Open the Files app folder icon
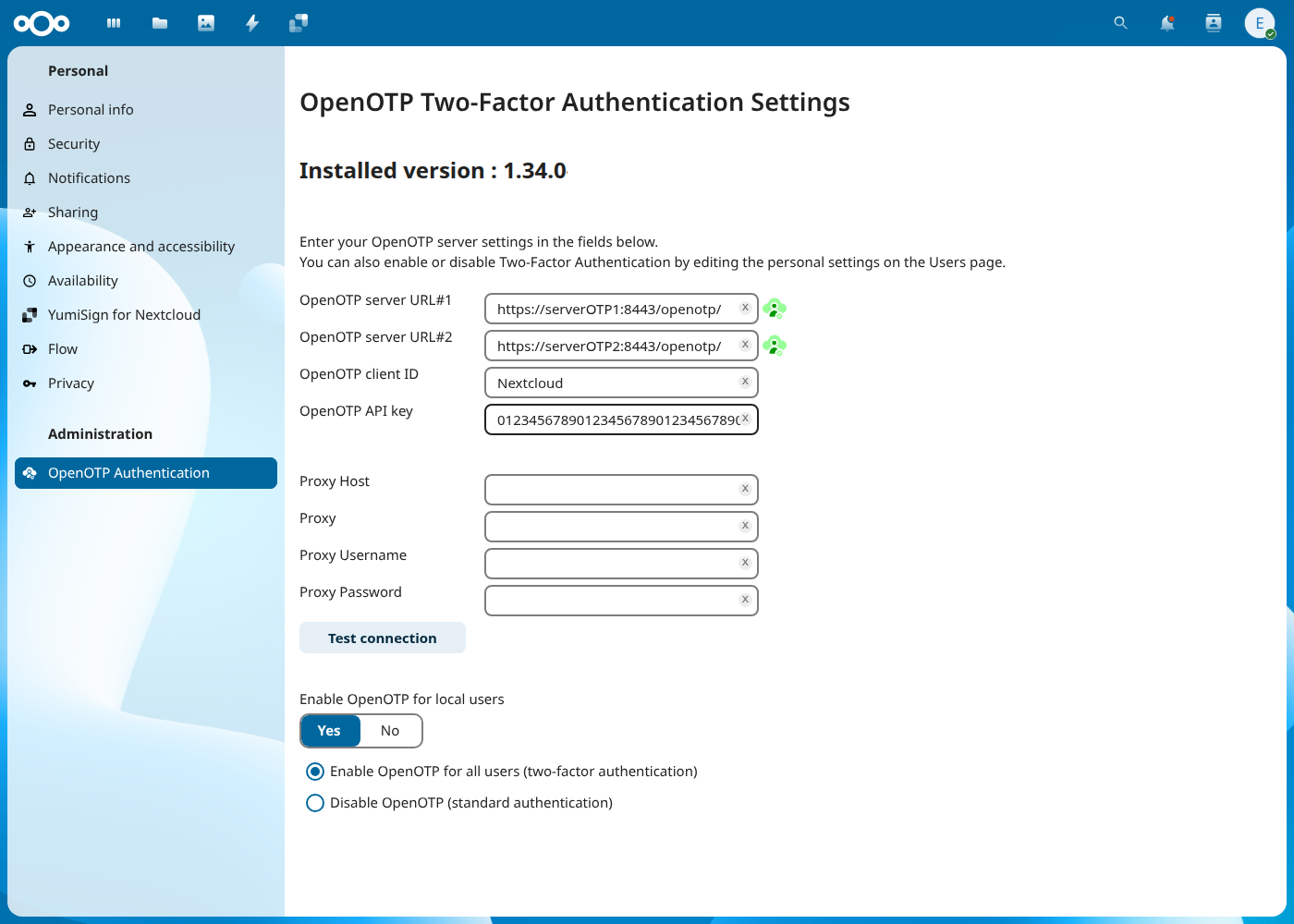 (x=160, y=23)
